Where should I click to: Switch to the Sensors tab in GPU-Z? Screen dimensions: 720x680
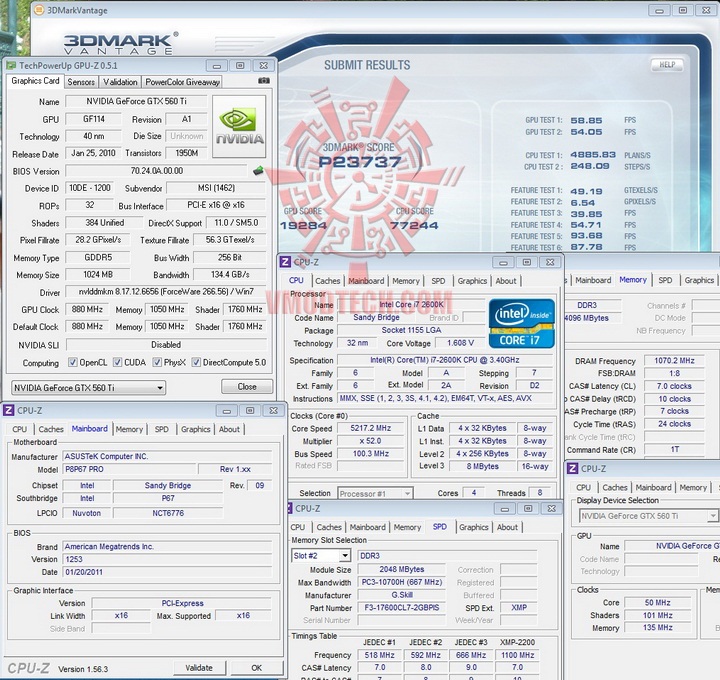pos(81,82)
